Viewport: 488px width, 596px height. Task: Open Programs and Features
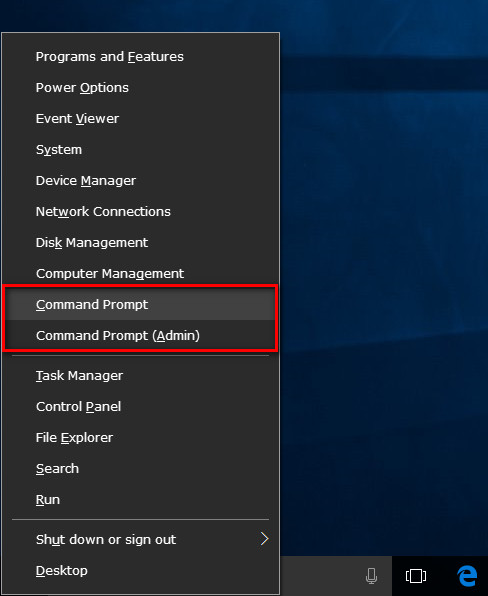pos(141,57)
